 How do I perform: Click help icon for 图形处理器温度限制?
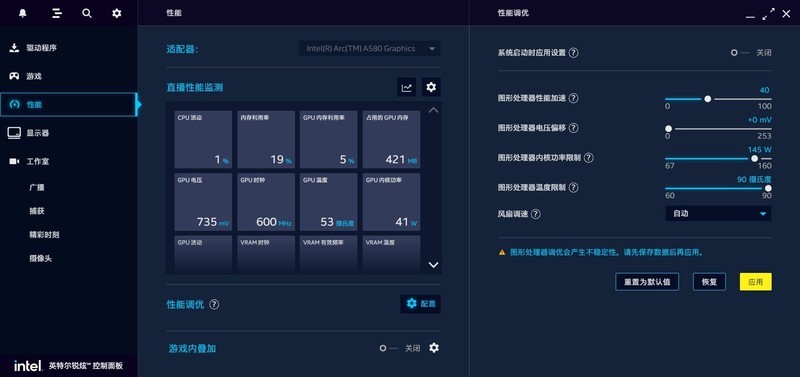point(573,187)
